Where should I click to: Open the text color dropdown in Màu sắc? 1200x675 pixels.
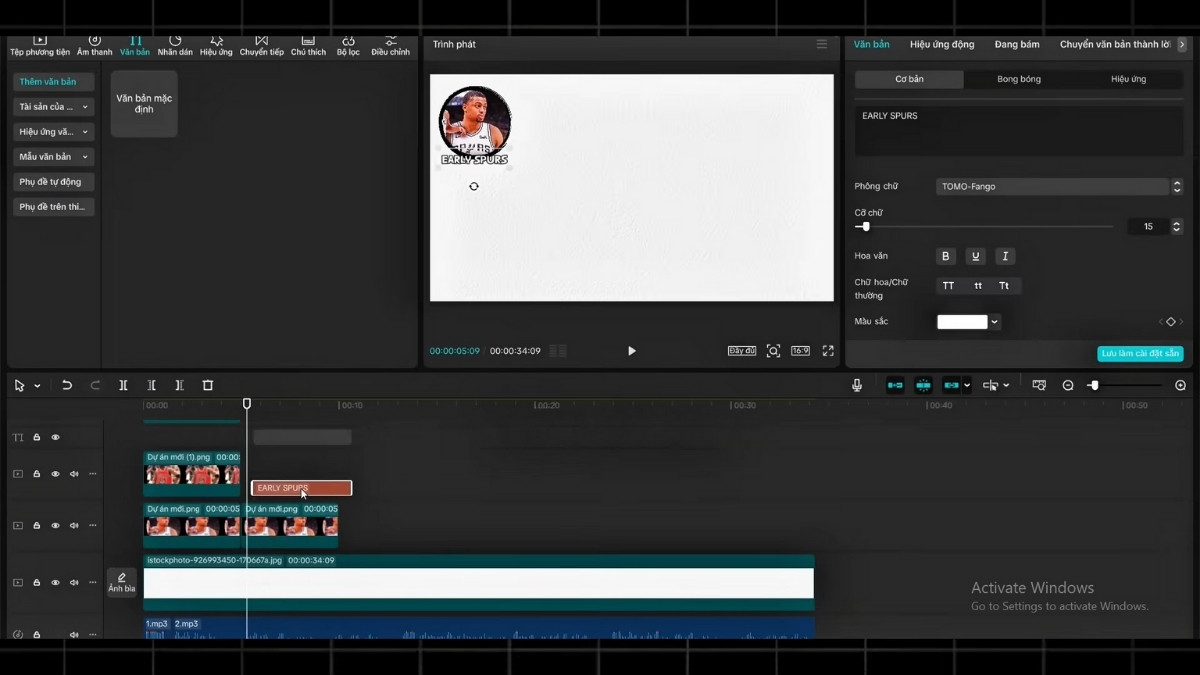coord(994,321)
